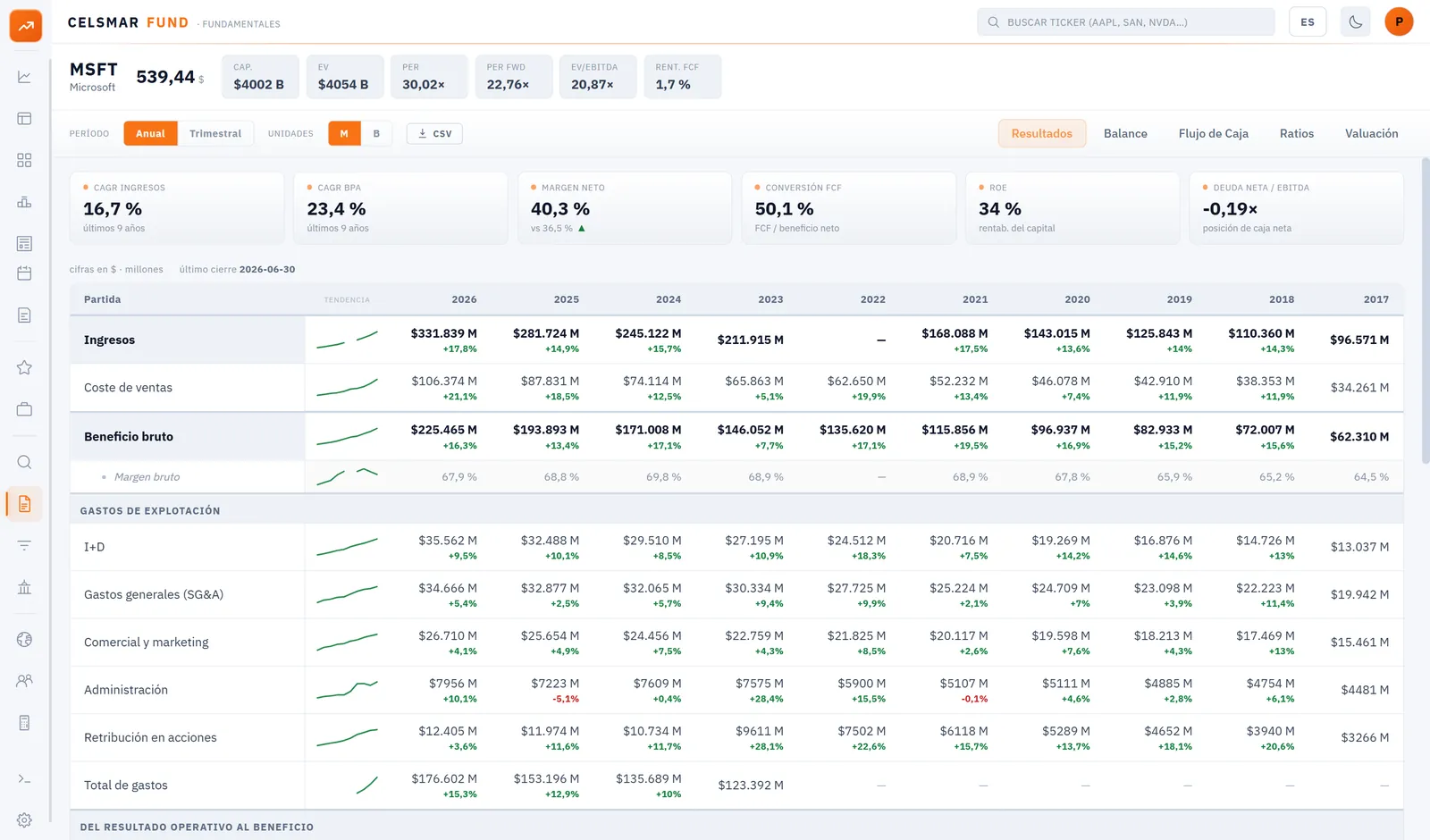Click the Ingresos trend sparkline
The height and width of the screenshot is (840, 1430).
pos(347,340)
